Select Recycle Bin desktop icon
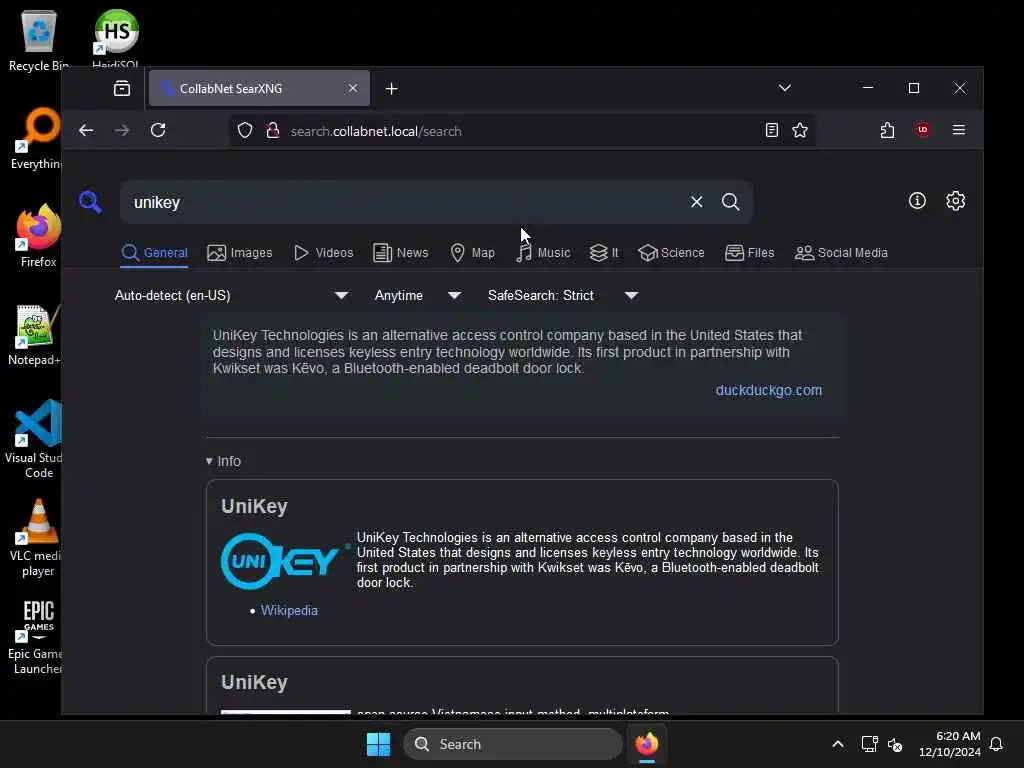The image size is (1024, 768). tap(39, 40)
